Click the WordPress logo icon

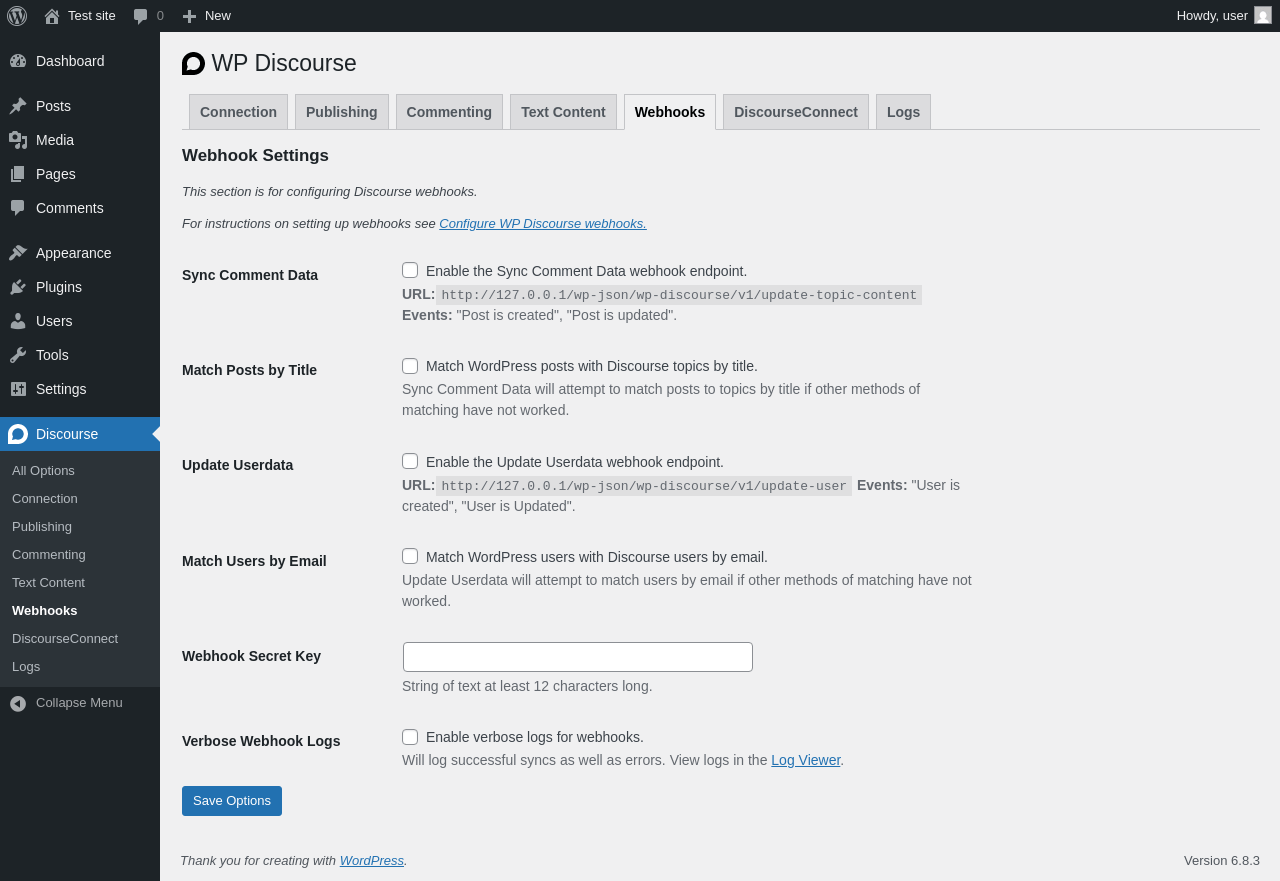(17, 16)
